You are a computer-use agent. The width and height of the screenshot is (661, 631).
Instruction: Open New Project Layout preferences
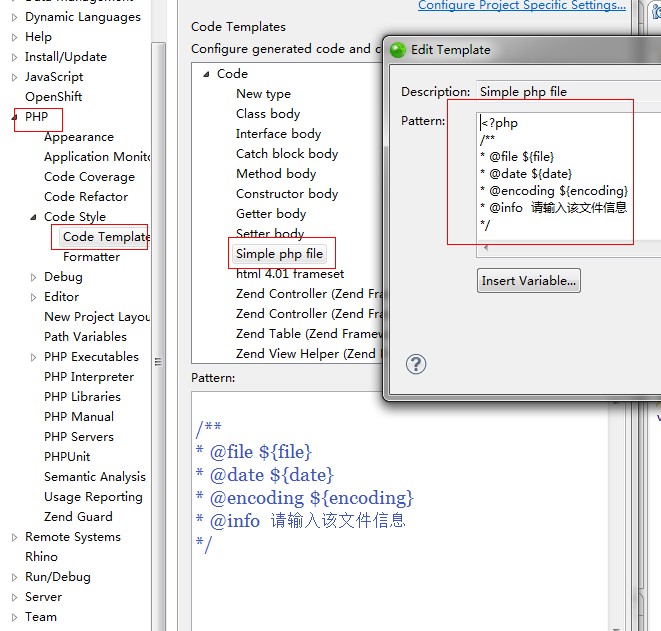[97, 317]
